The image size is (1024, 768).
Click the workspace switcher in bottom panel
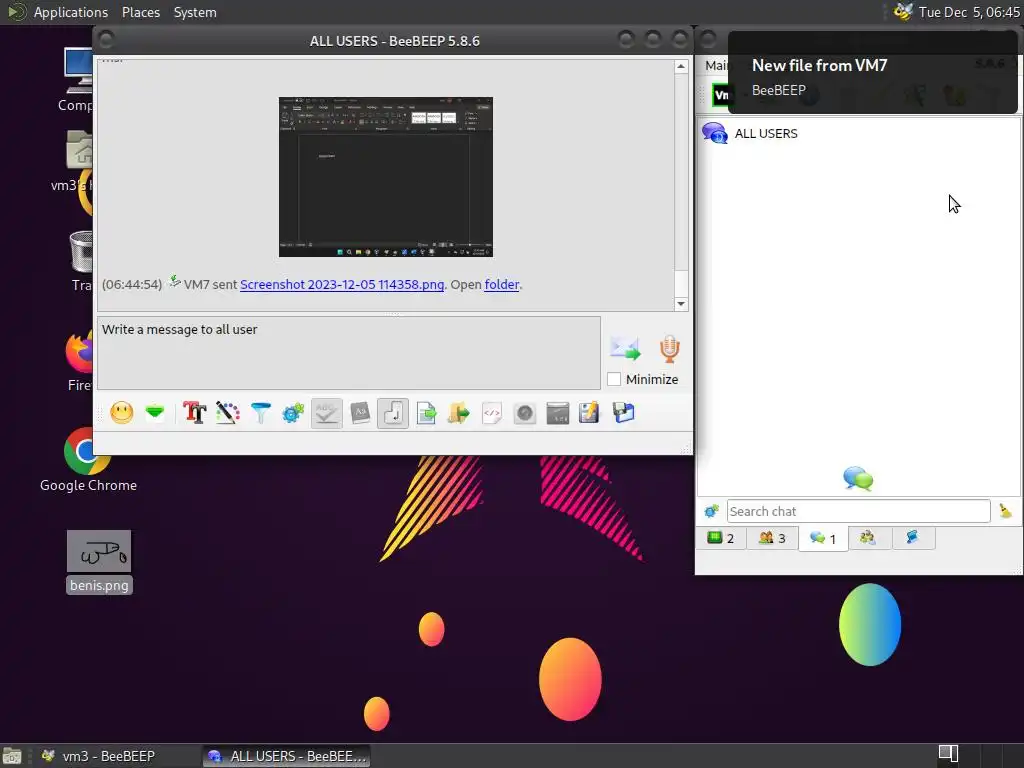pyautogui.click(x=948, y=754)
